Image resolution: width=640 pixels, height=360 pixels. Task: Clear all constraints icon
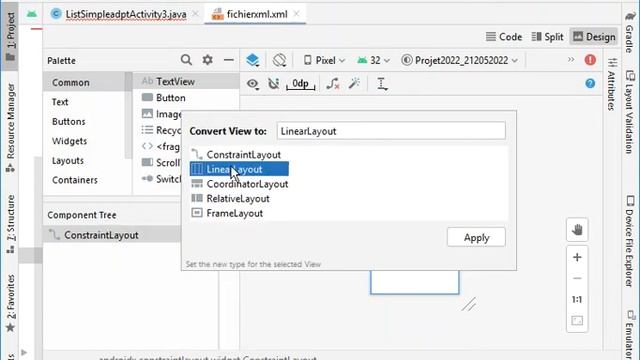[333, 84]
